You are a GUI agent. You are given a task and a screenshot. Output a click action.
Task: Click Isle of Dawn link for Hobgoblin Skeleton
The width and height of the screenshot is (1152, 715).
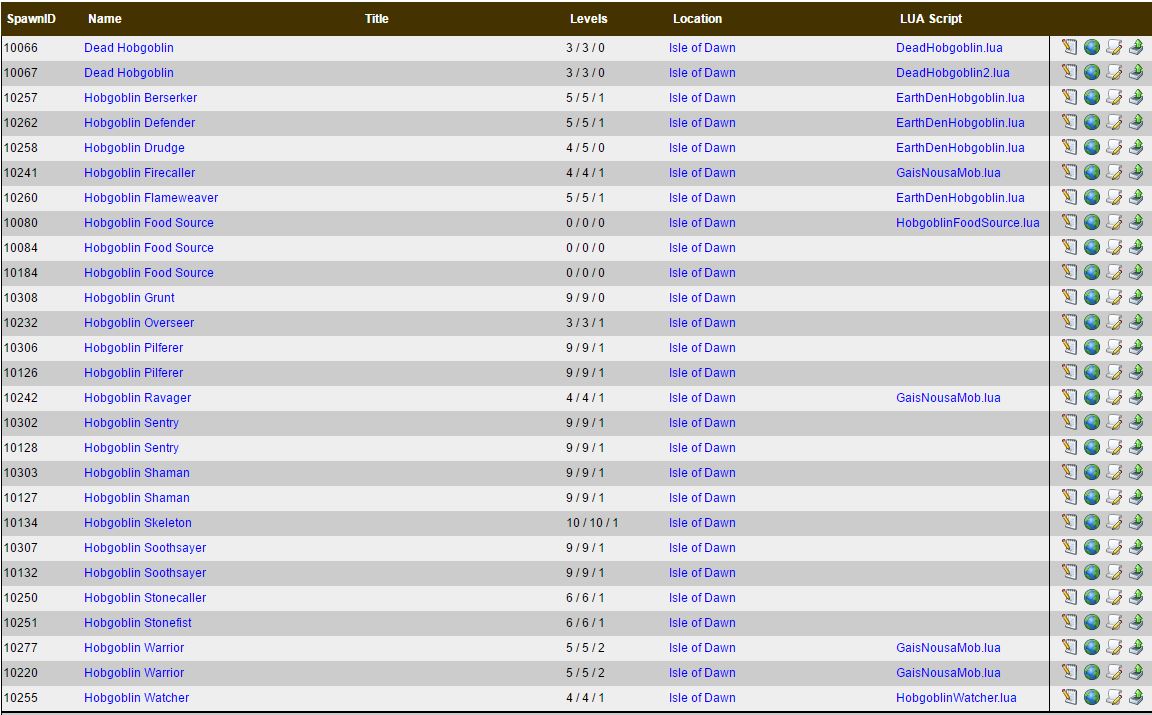click(701, 523)
